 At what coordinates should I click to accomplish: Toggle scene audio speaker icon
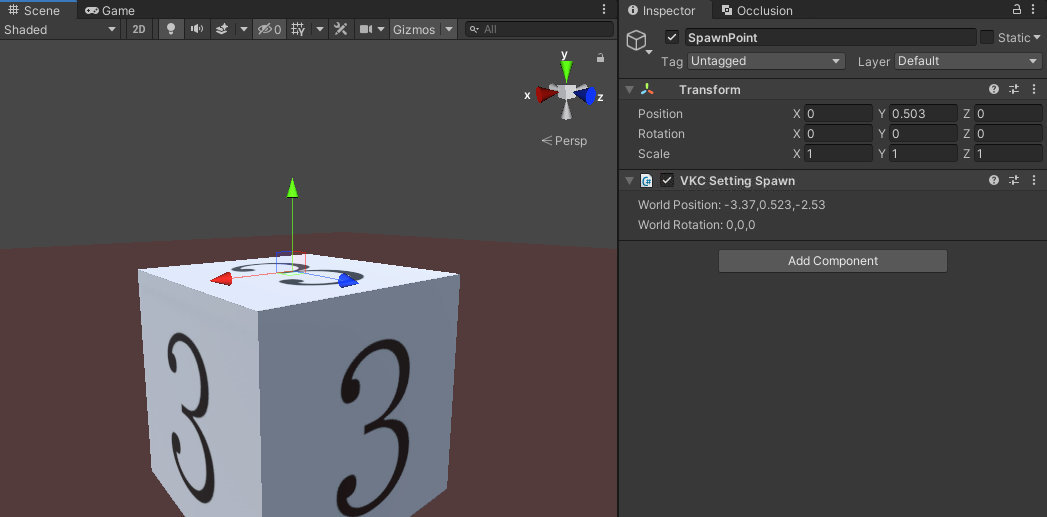click(196, 29)
